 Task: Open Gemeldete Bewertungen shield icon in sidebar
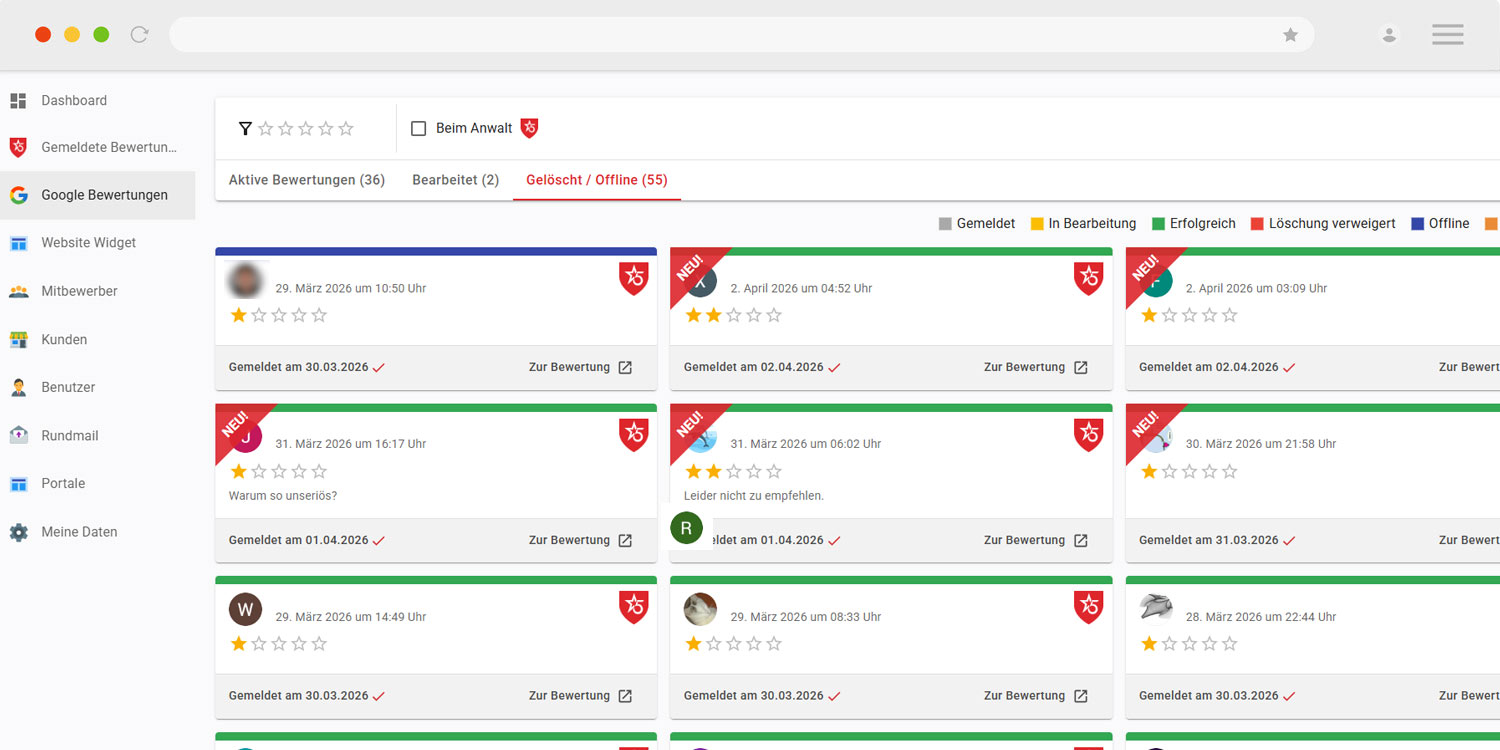pos(18,148)
